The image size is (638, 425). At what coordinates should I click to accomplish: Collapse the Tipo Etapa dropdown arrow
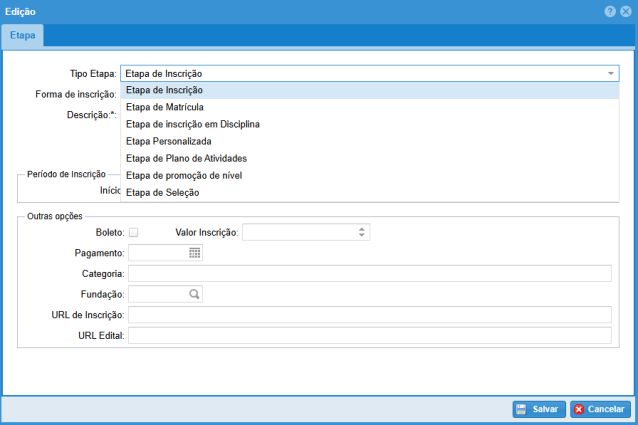tap(610, 73)
